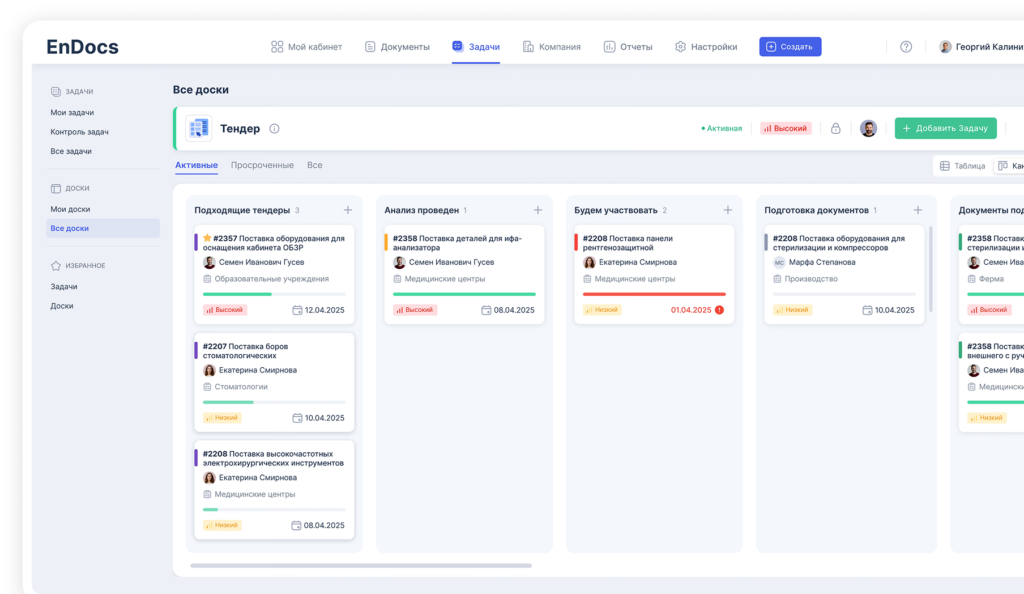This screenshot has width=1024, height=594.
Task: Click star on task #2357 card
Action: (207, 238)
